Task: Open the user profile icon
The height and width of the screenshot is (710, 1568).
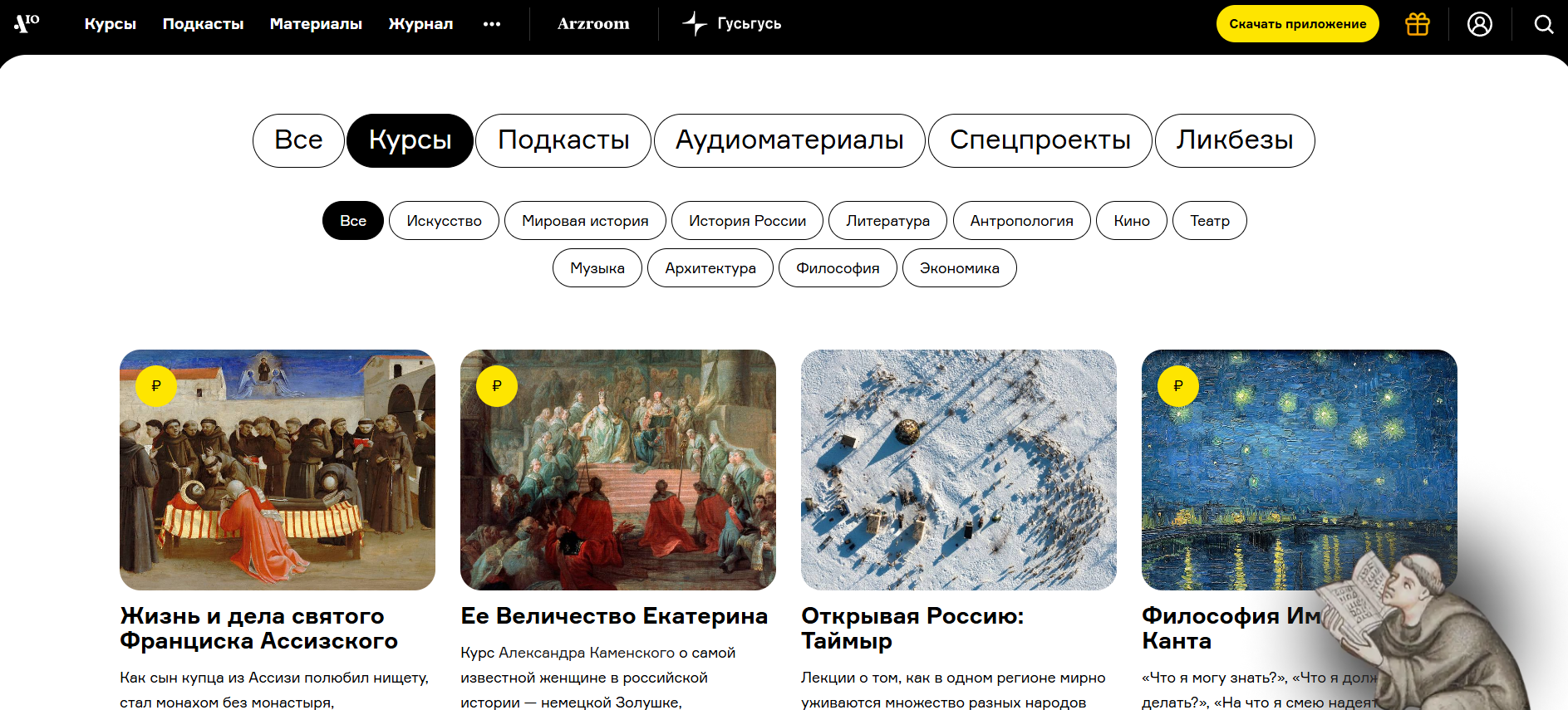Action: (1480, 24)
